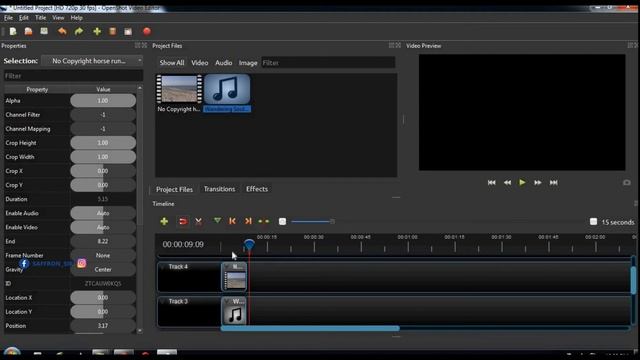Jump to the next marker
The height and width of the screenshot is (360, 640).
click(x=248, y=221)
